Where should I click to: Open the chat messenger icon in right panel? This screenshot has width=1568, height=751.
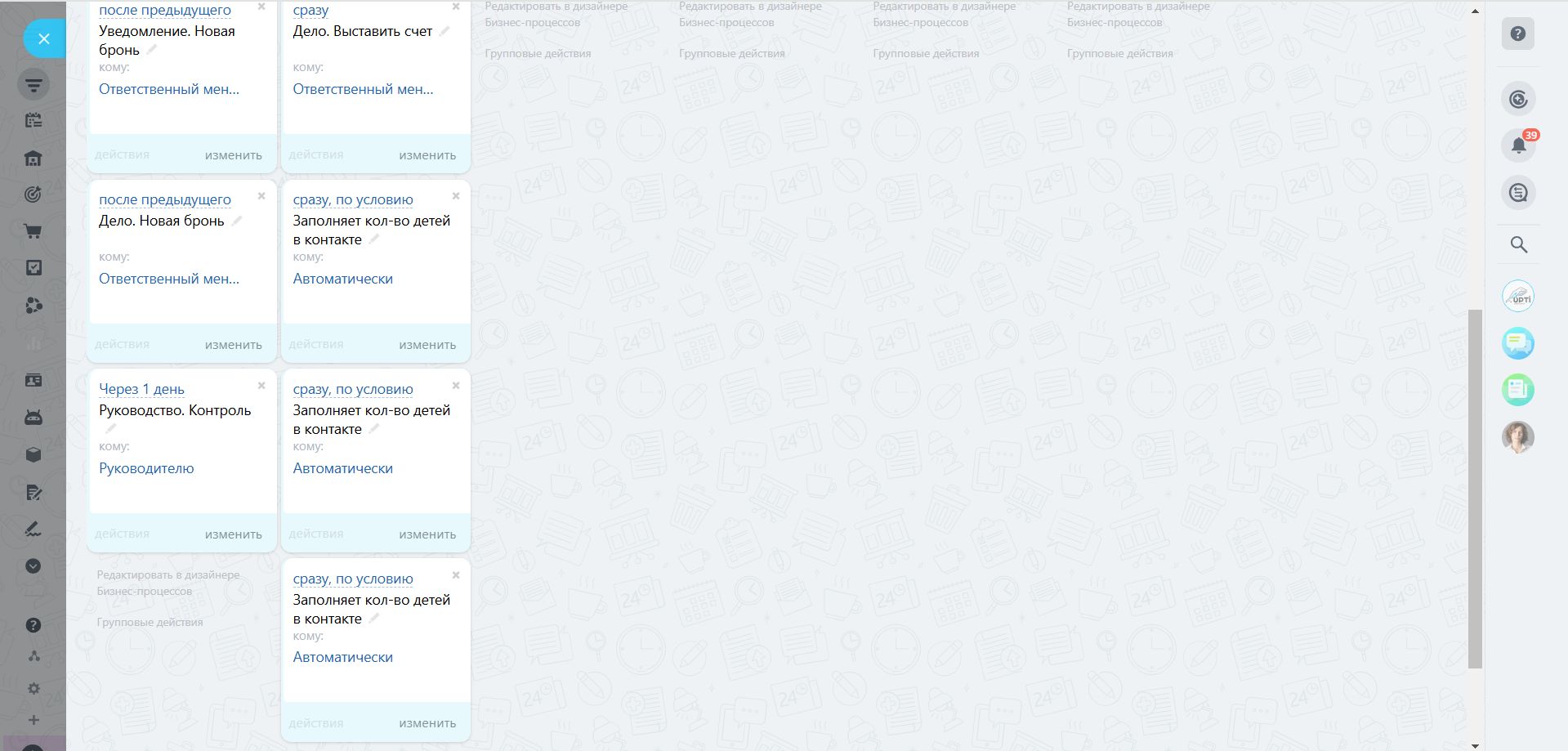click(1519, 193)
